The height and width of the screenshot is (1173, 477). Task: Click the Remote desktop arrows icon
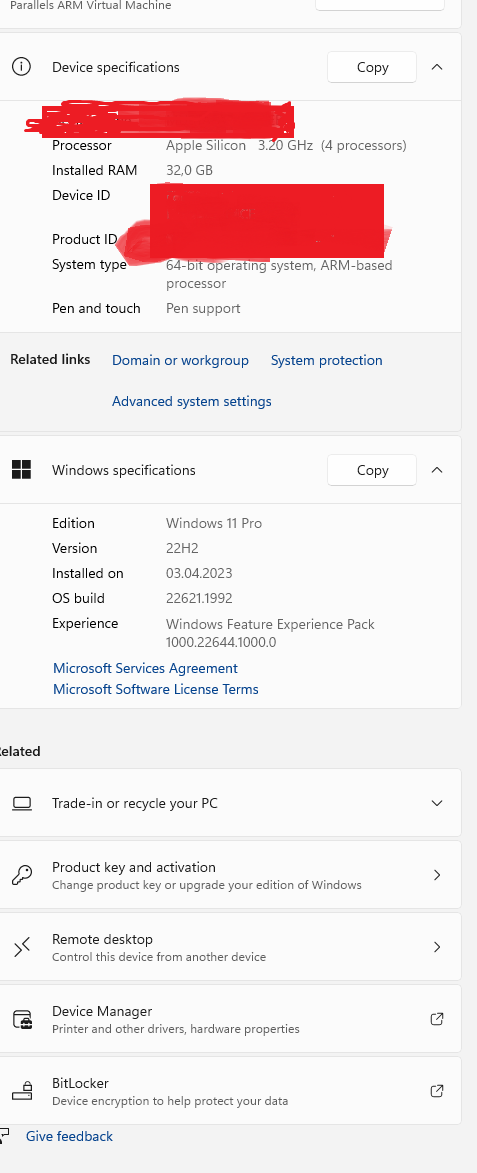22,947
